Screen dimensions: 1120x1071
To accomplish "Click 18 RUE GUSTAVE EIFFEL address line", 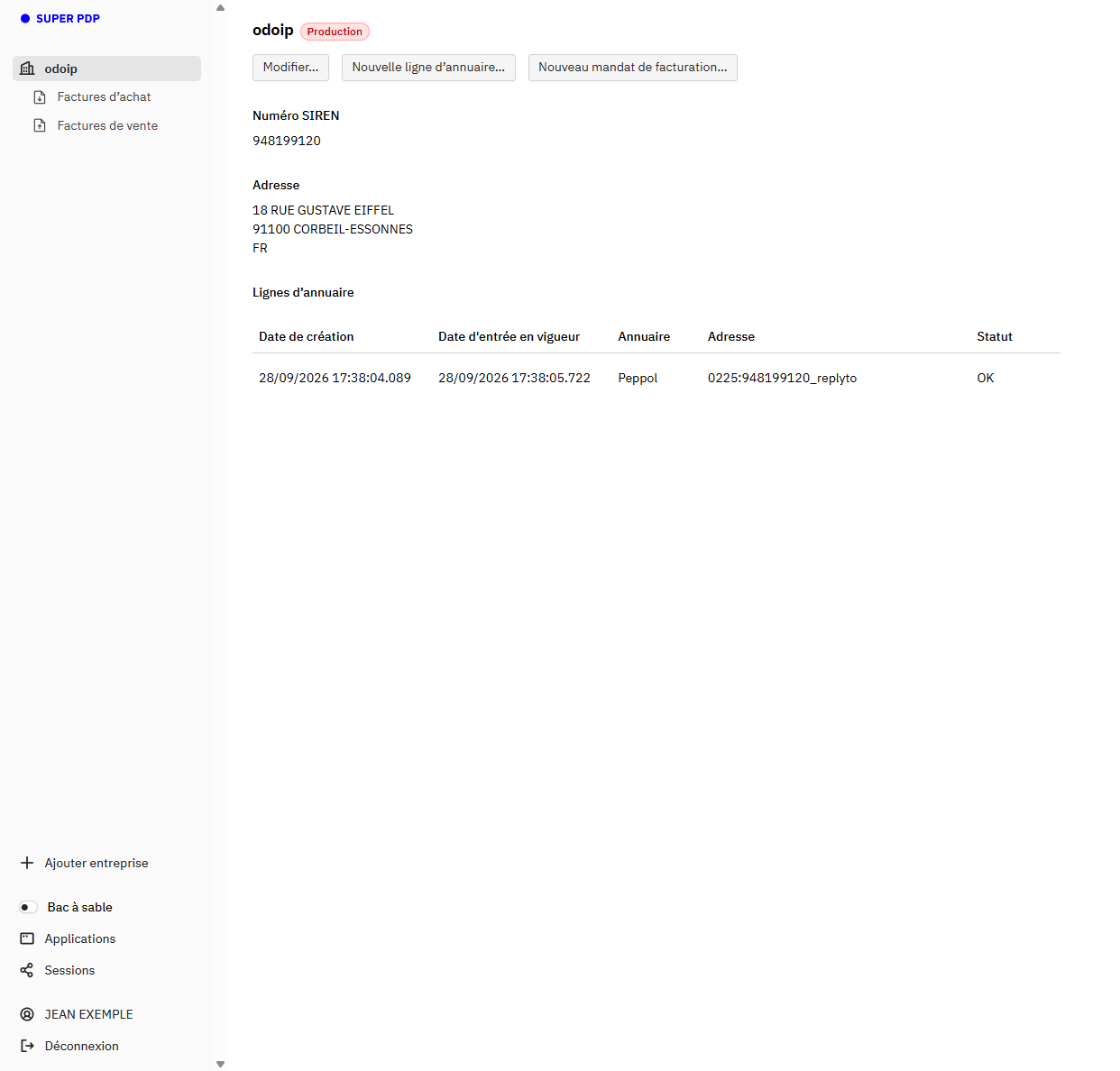I will point(323,210).
